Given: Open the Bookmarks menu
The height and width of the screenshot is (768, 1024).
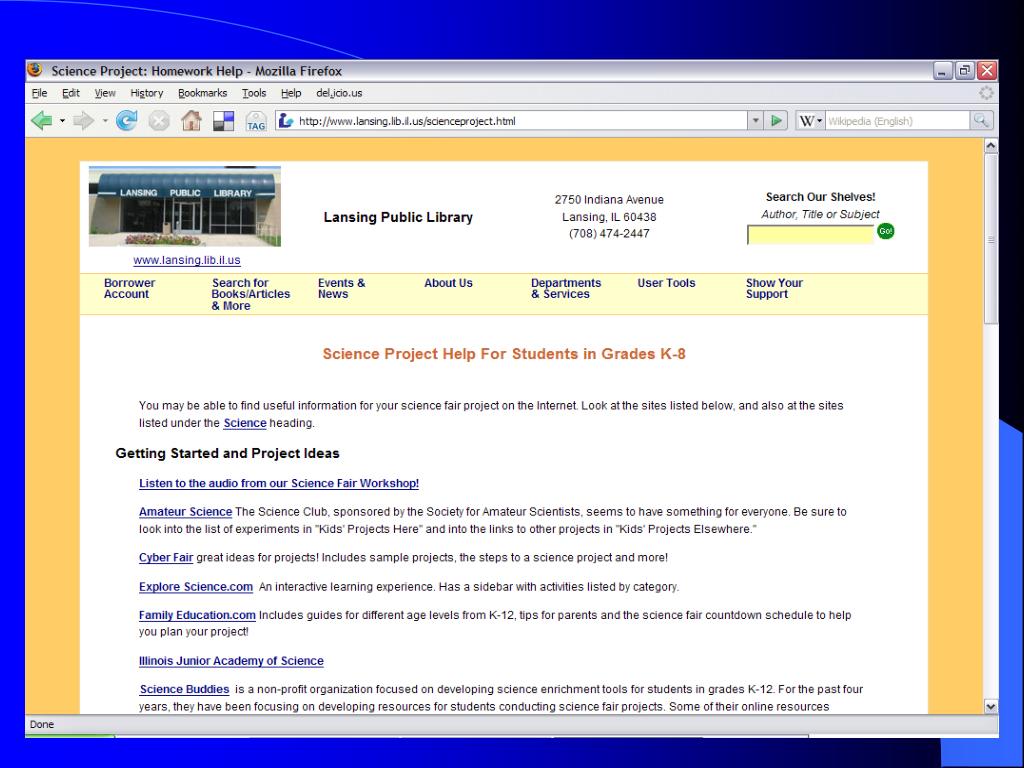Looking at the screenshot, I should [x=202, y=93].
